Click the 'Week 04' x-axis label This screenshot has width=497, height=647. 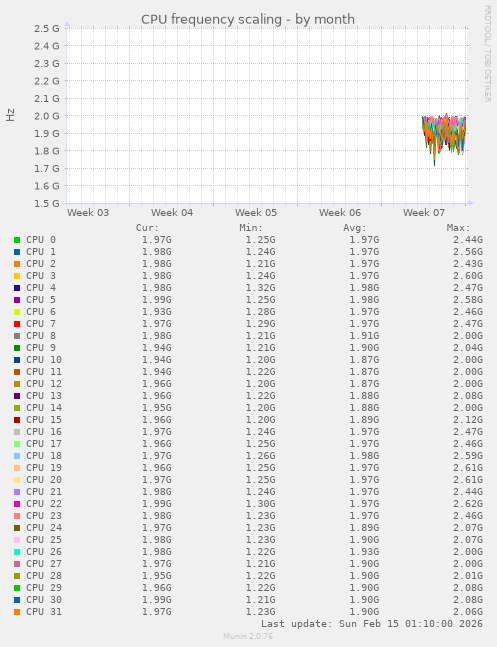pyautogui.click(x=172, y=213)
